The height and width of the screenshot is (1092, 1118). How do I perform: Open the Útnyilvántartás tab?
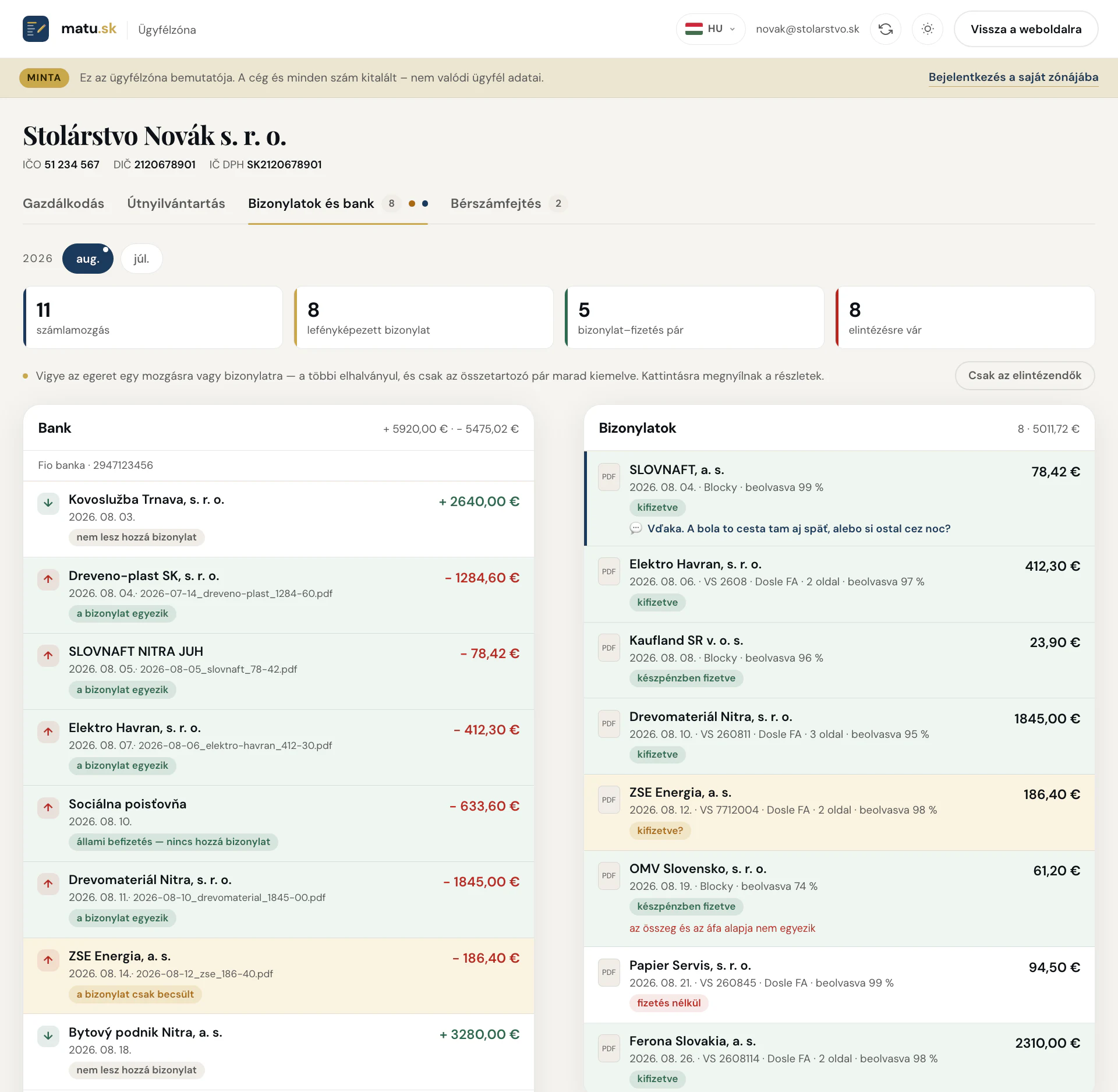(176, 203)
